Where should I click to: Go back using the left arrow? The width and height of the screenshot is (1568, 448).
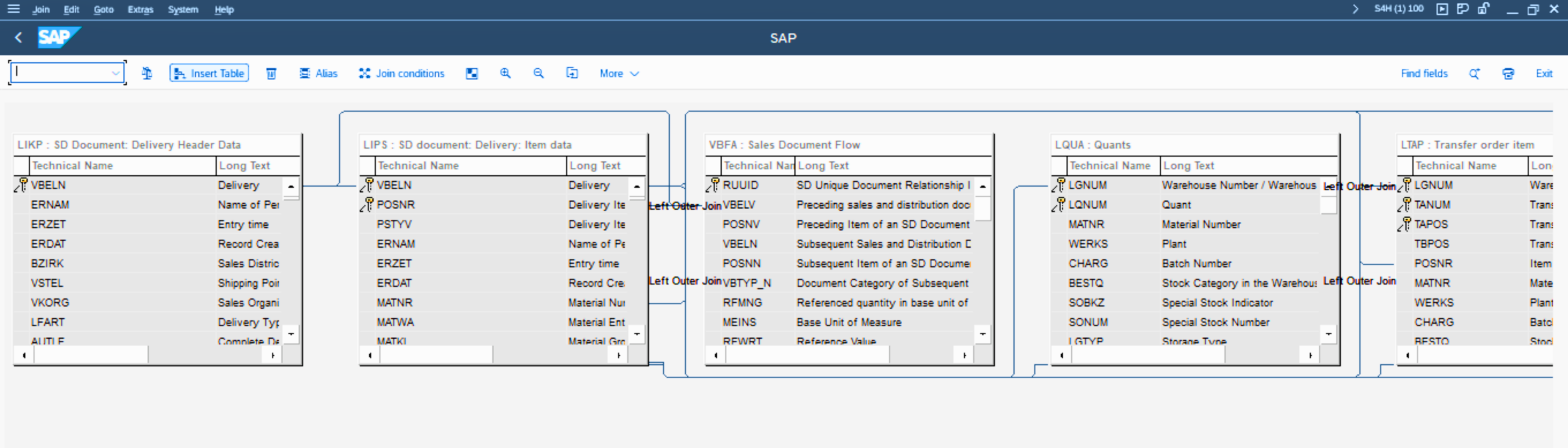18,38
